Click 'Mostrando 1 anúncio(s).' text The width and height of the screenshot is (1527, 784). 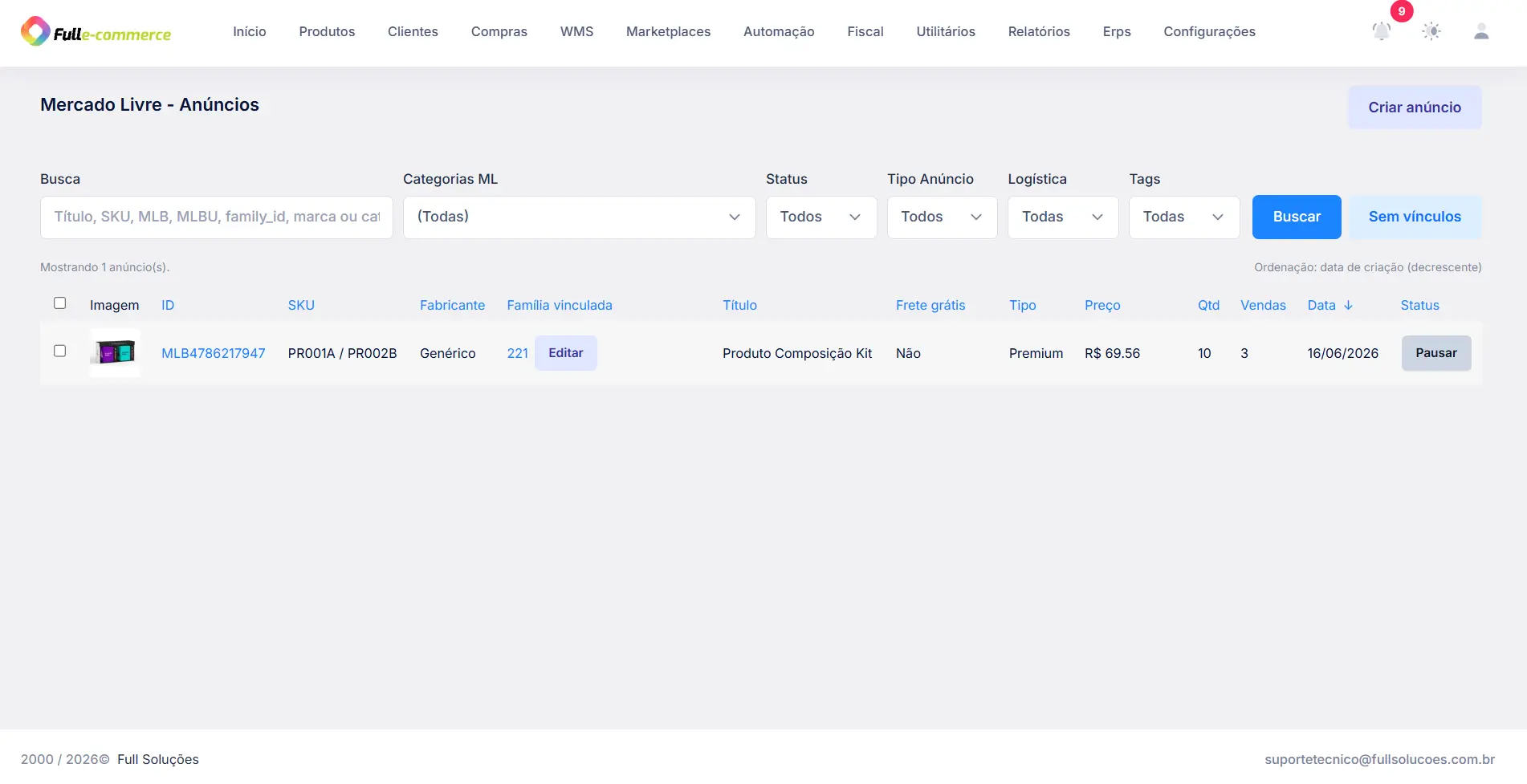[105, 267]
